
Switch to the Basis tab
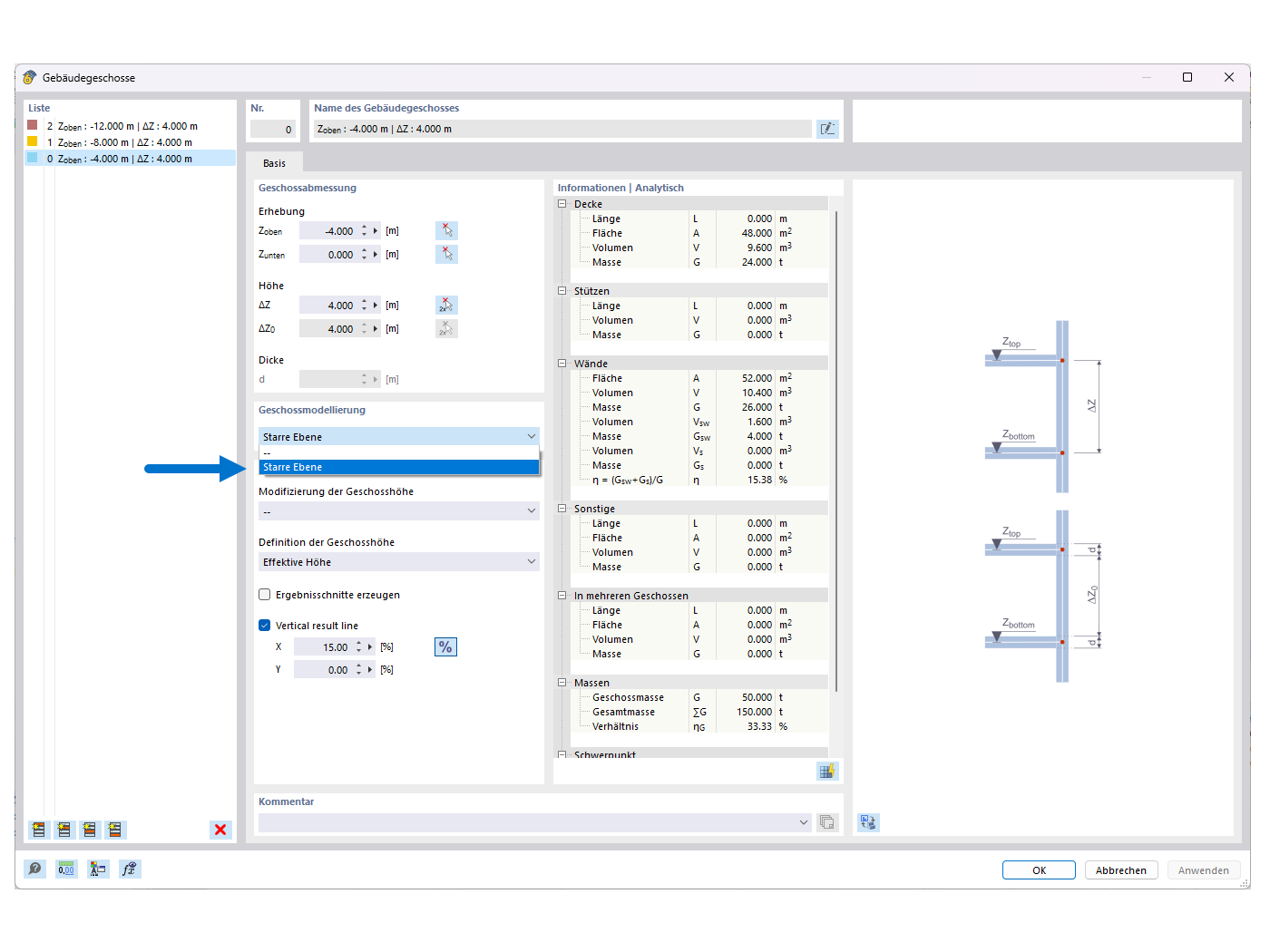tap(274, 163)
